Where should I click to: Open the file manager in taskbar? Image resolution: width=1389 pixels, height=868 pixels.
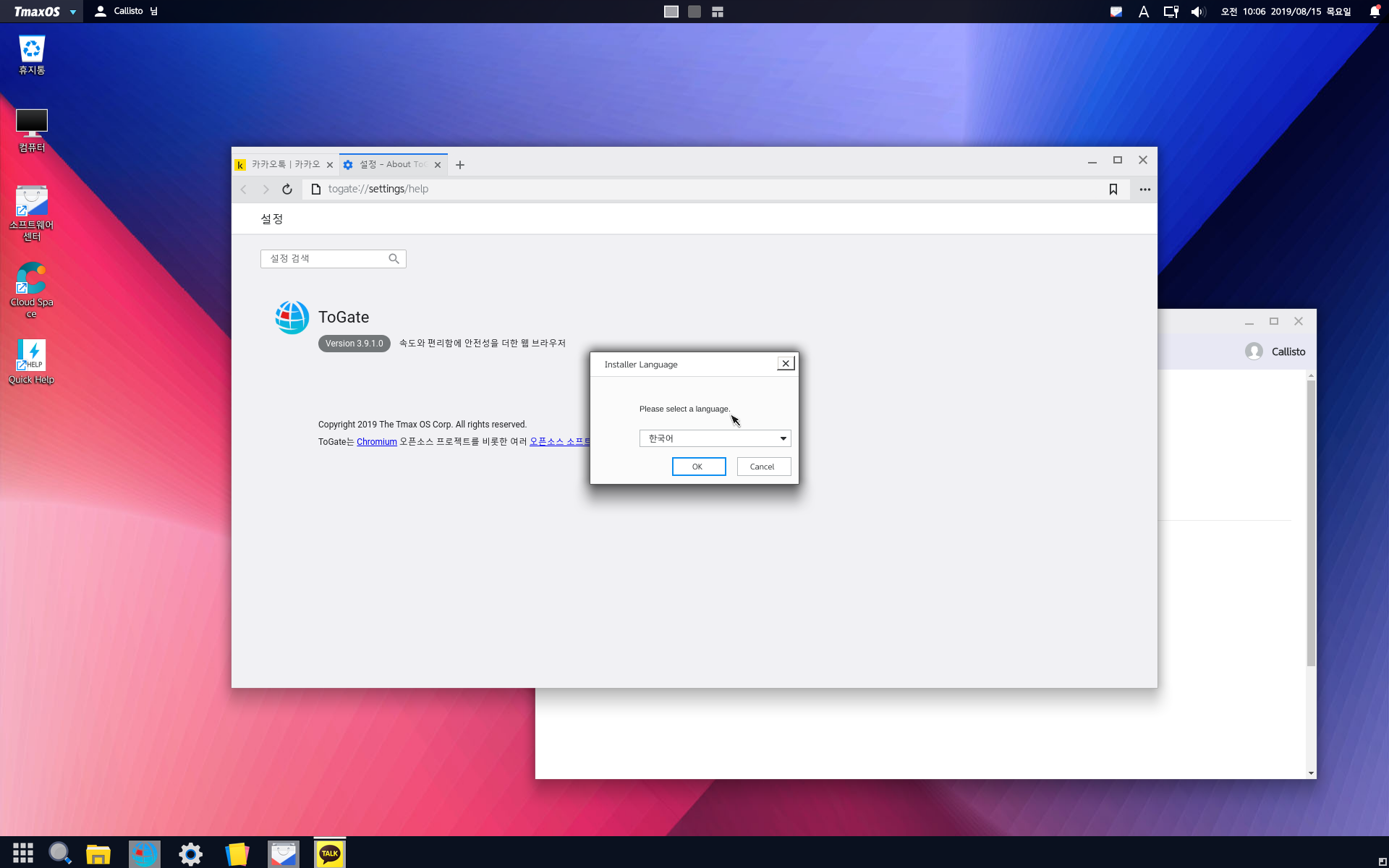pos(98,854)
